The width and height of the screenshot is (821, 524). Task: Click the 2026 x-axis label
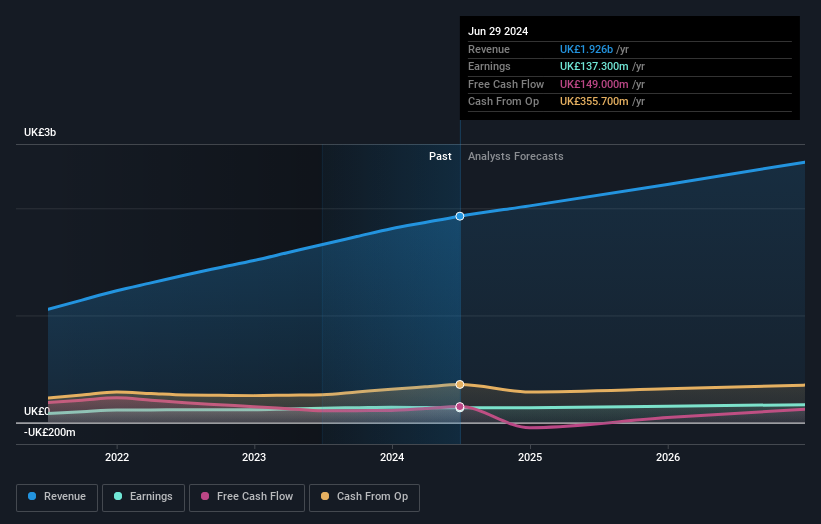coord(668,457)
